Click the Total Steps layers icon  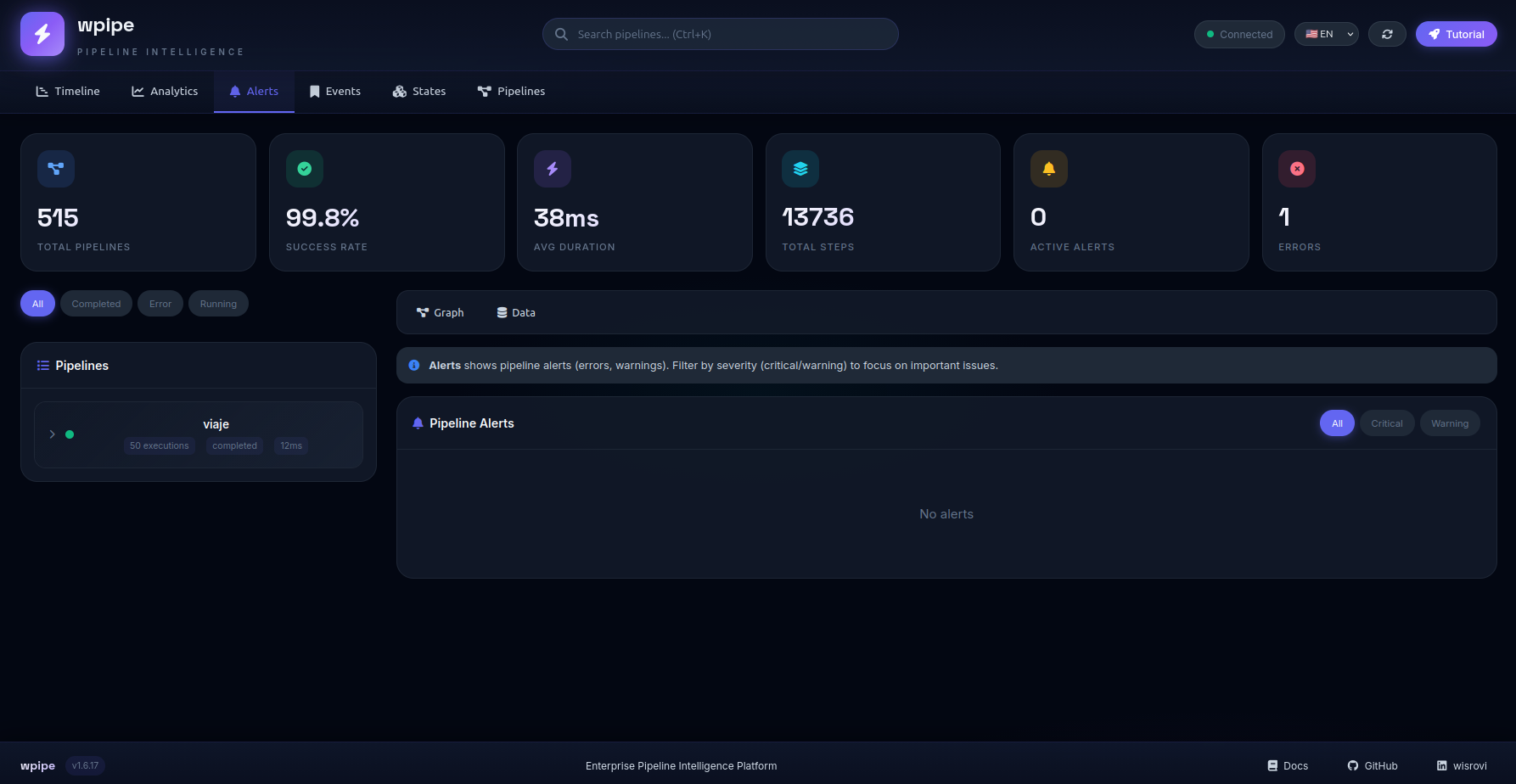[800, 169]
